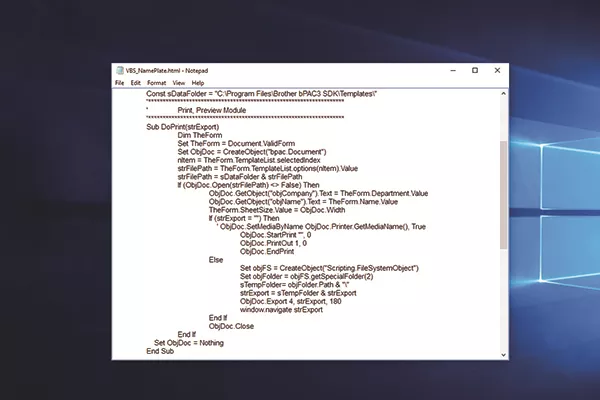
Task: Place cursor at the End Sub line
Action: [x=160, y=352]
